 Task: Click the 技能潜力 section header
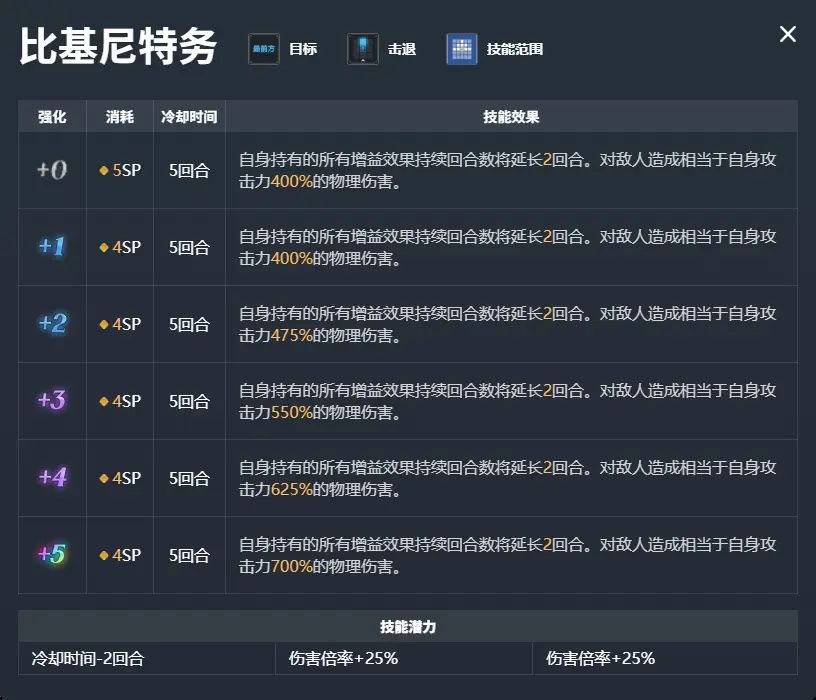[408, 627]
